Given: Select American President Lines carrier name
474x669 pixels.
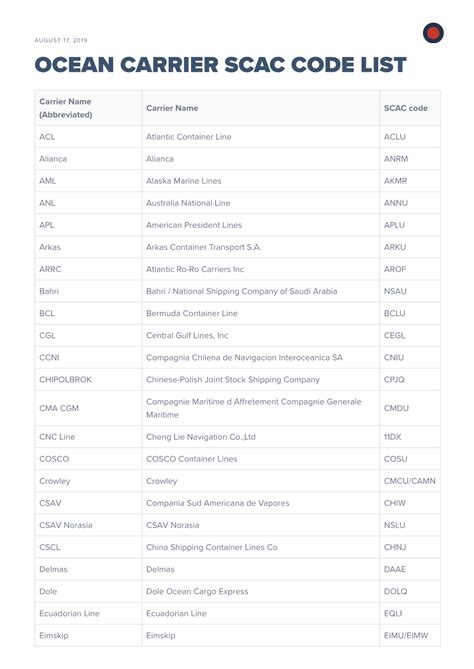Looking at the screenshot, I should pos(194,225).
